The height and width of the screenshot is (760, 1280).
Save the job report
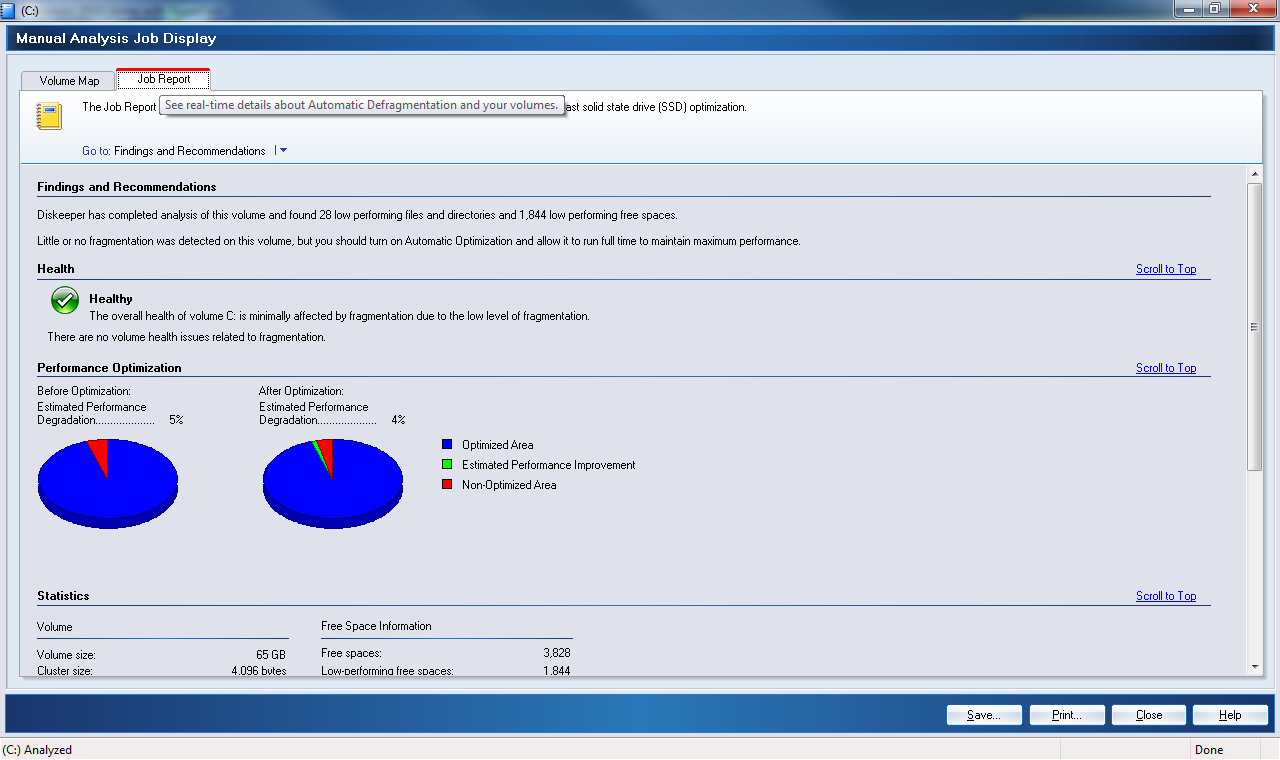[984, 715]
